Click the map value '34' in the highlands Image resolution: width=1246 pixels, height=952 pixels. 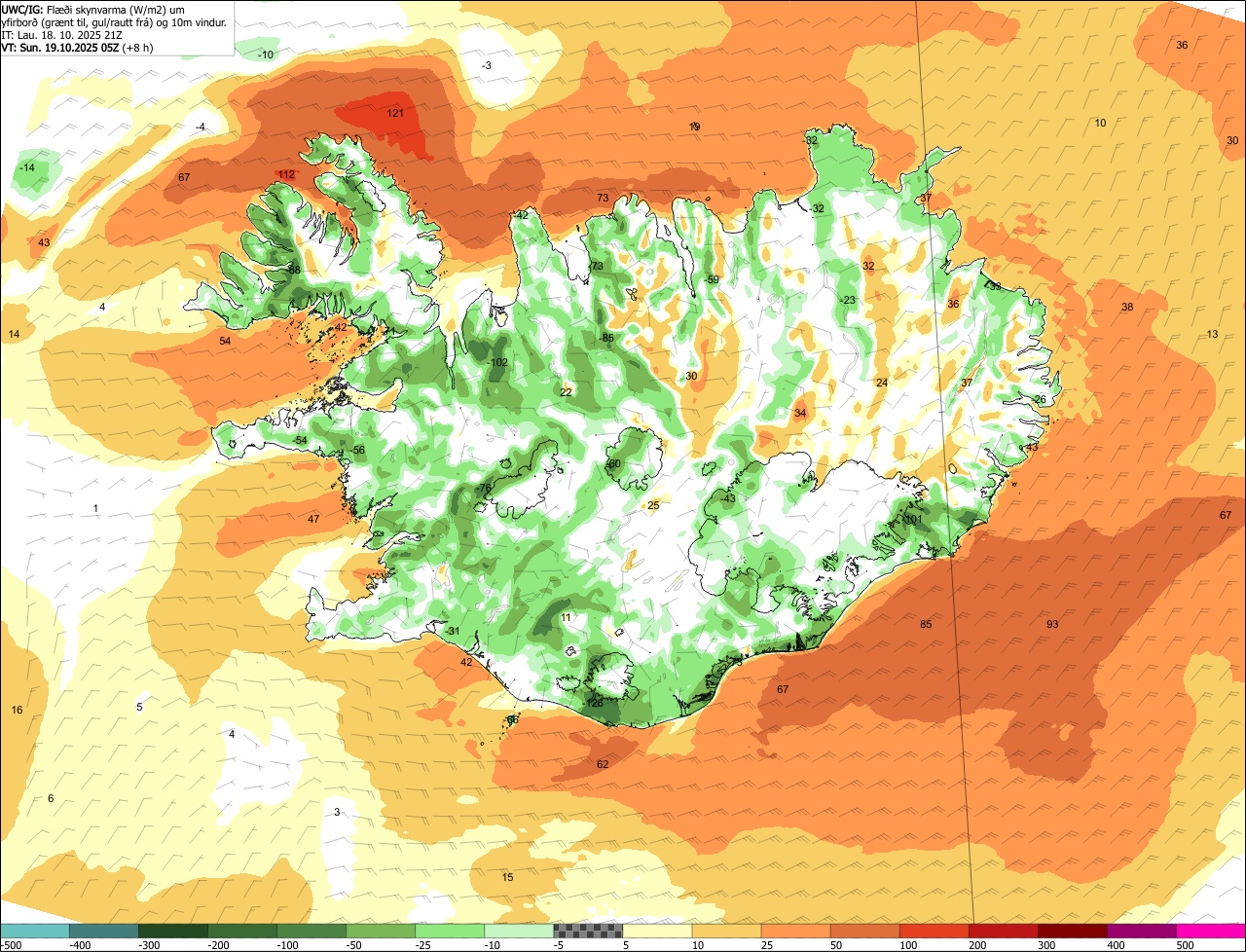(x=800, y=414)
